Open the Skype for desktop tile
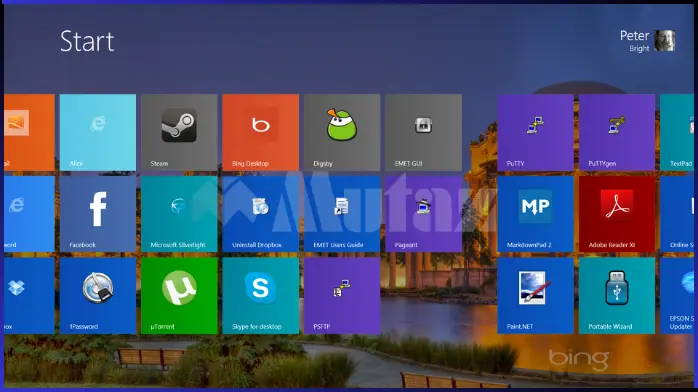The image size is (698, 392). coord(261,296)
